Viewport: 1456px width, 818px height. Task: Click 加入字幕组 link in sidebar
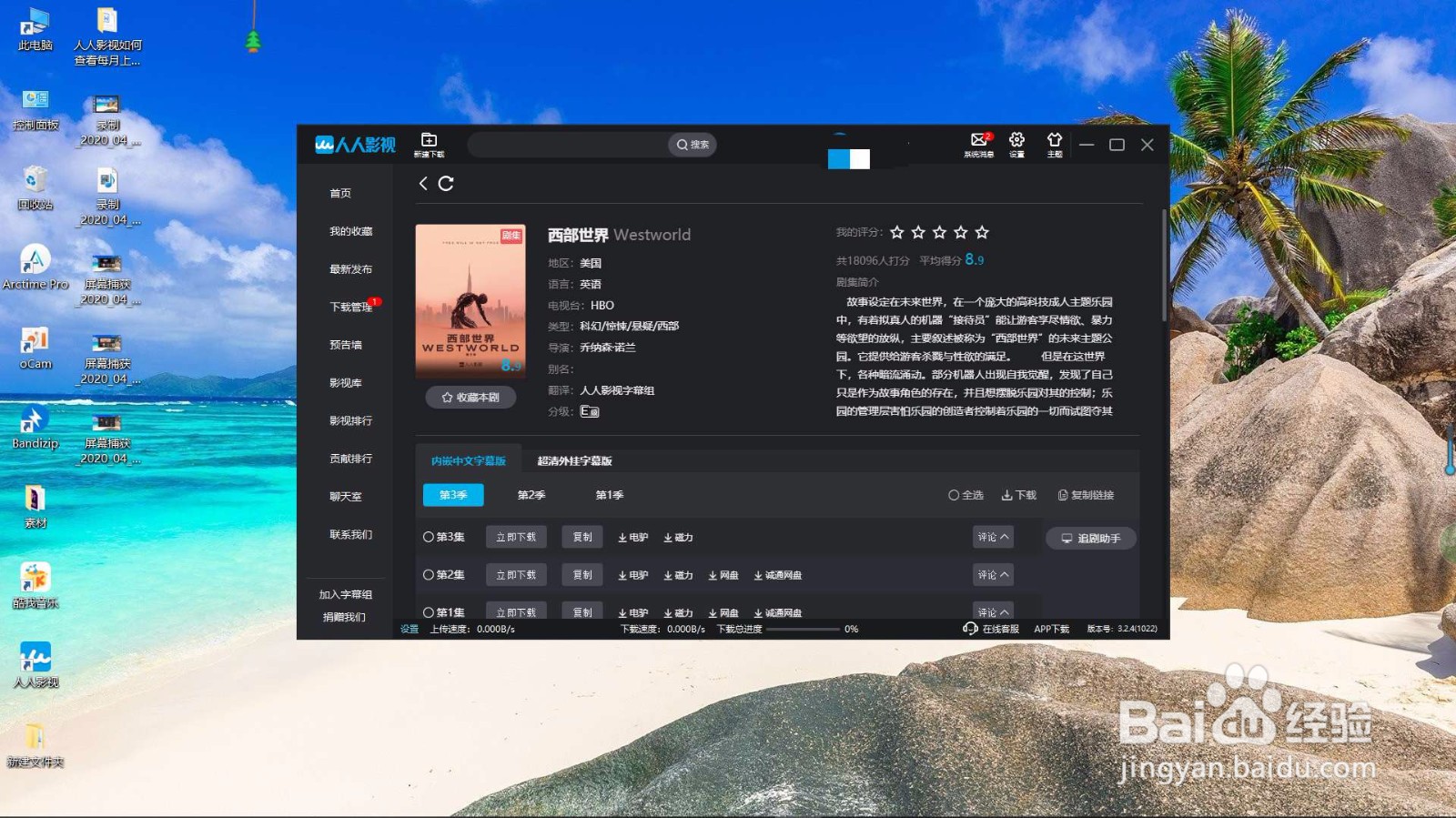(x=345, y=594)
